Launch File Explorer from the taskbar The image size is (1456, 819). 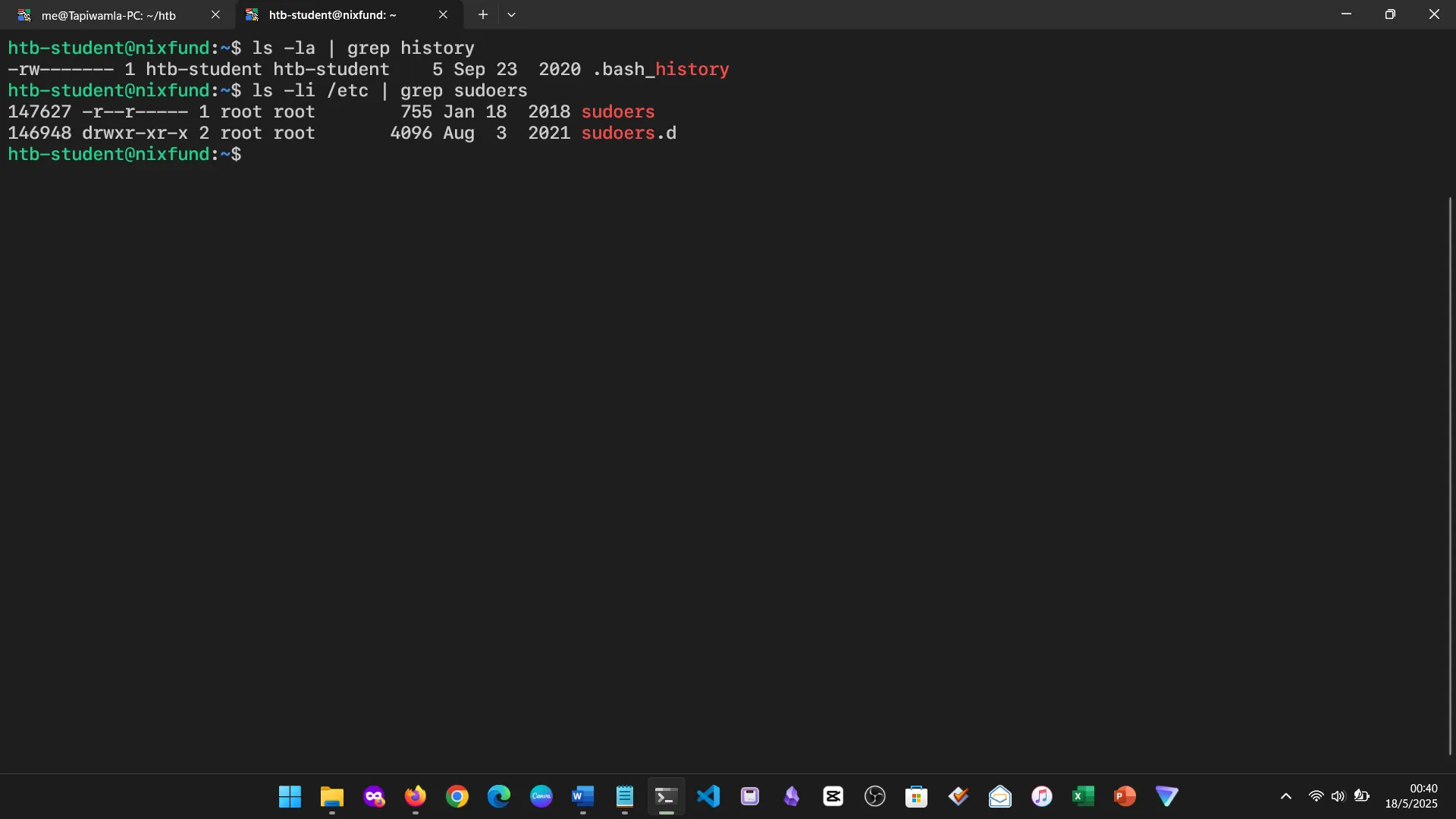(x=332, y=796)
